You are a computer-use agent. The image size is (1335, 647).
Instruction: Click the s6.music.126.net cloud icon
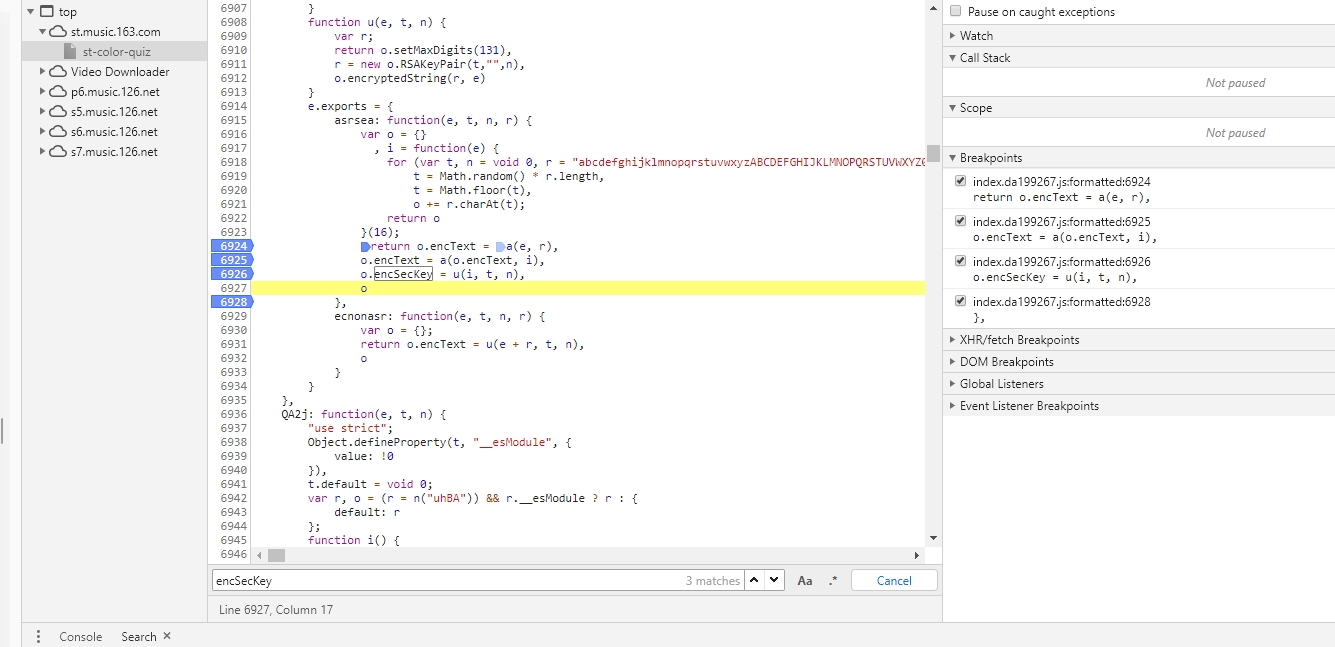pyautogui.click(x=58, y=132)
